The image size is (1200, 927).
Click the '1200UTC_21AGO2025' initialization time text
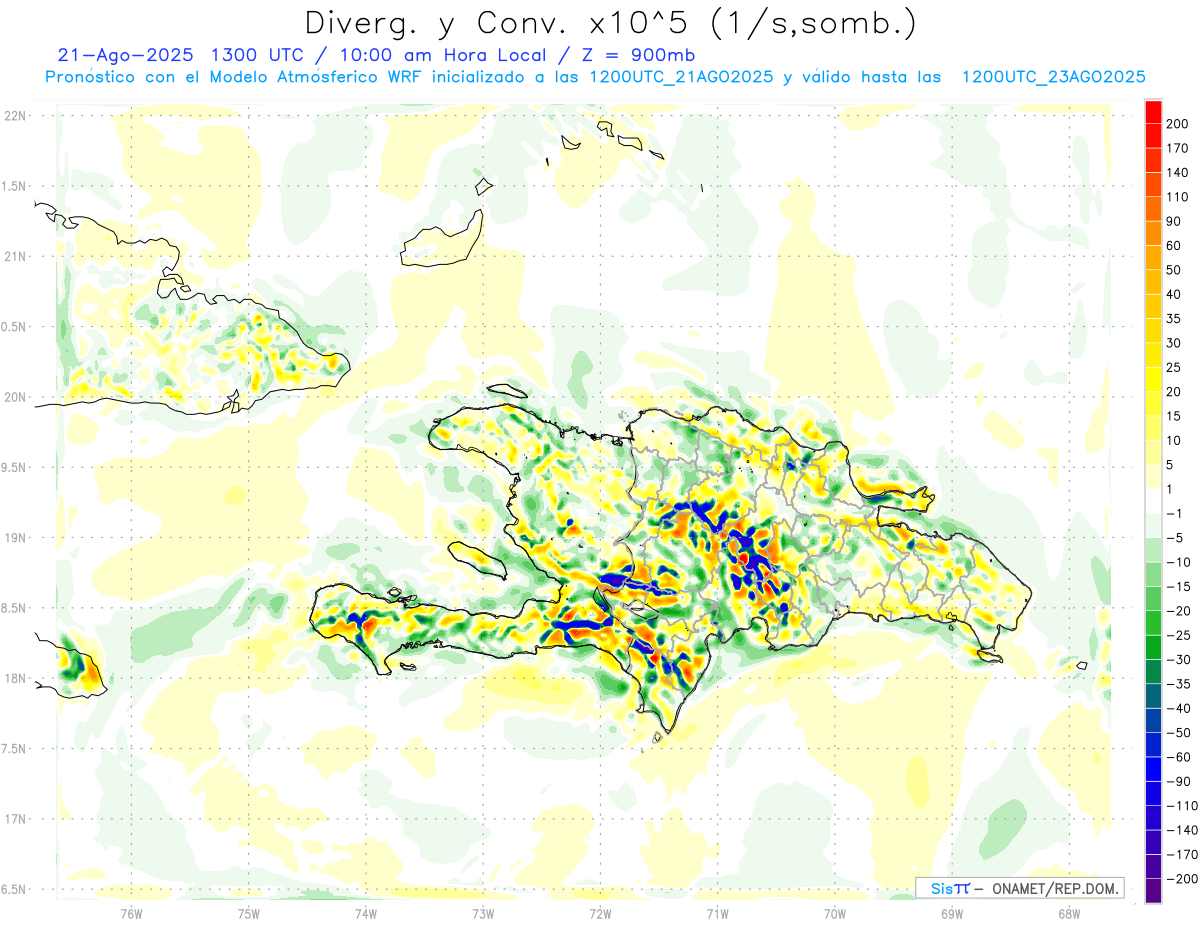coord(680,77)
